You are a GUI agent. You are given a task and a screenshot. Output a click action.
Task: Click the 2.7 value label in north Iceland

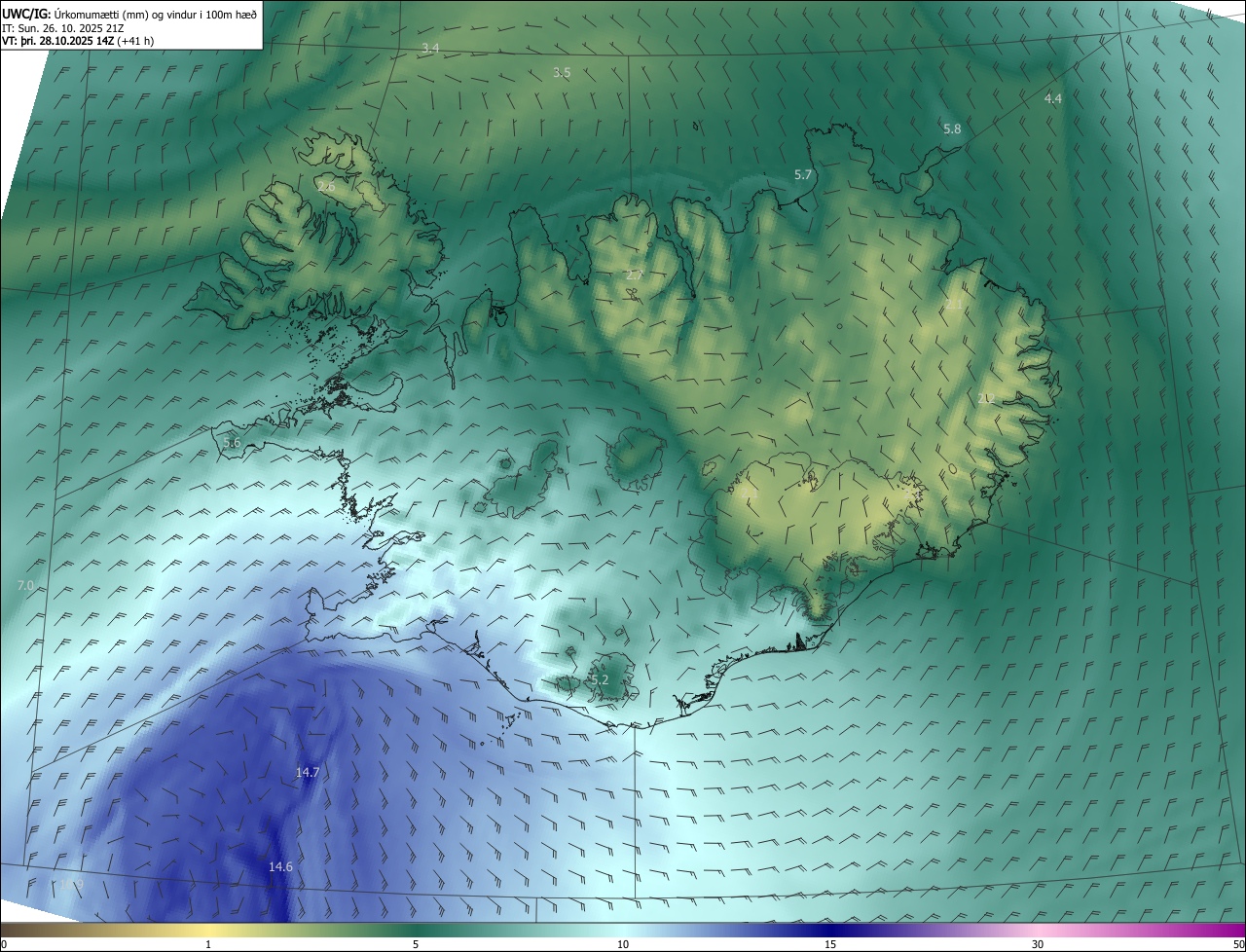(635, 275)
